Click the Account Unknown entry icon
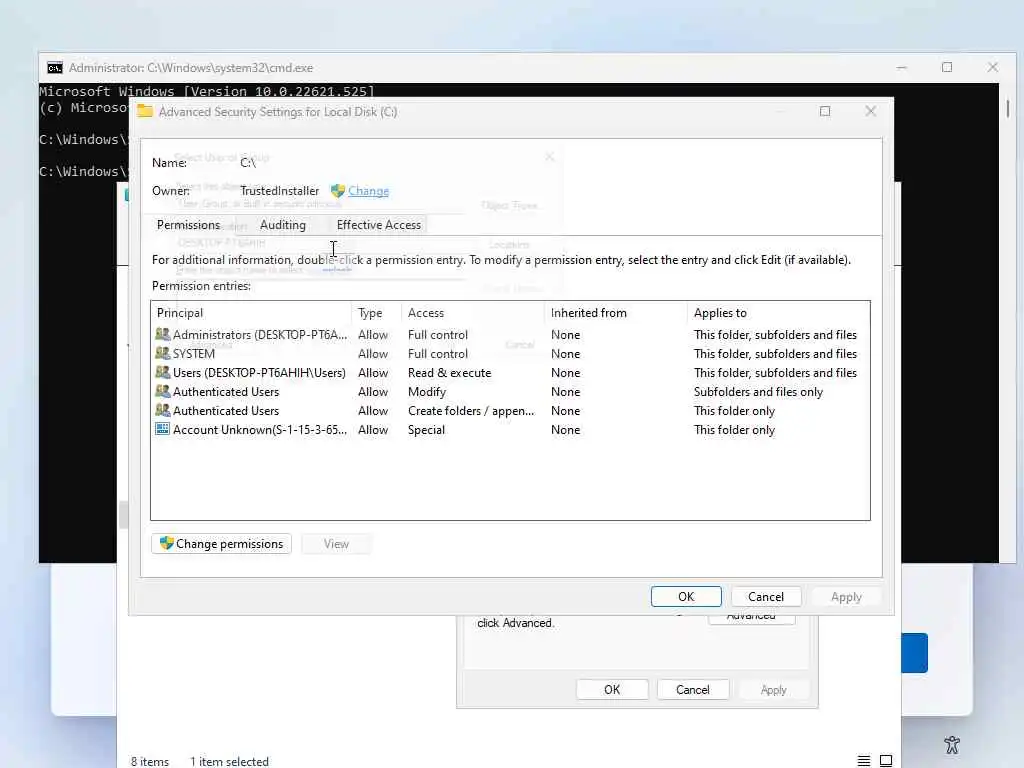Screen dimensions: 1024x768 pos(163,429)
